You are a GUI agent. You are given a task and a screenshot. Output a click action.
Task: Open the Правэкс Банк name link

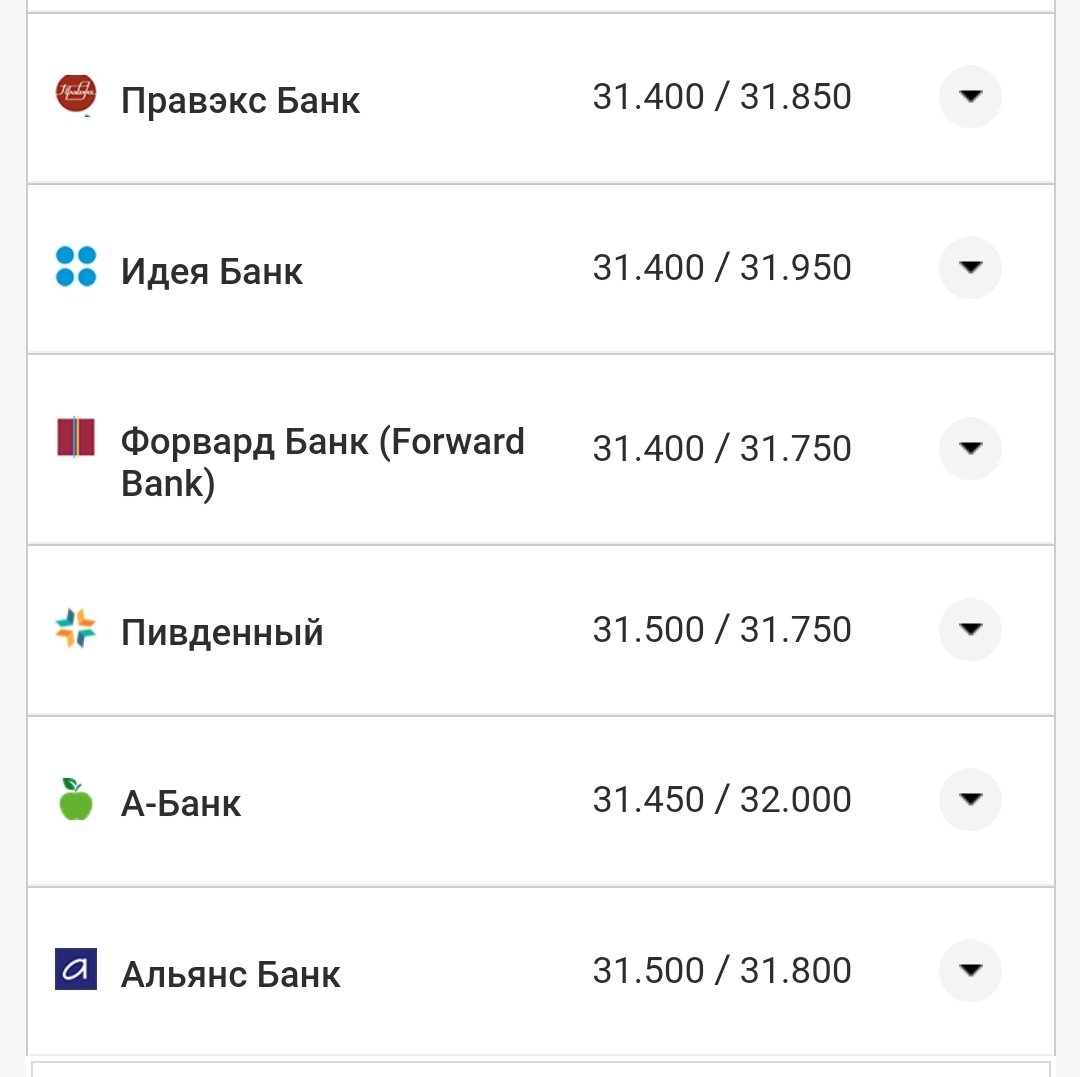click(240, 101)
